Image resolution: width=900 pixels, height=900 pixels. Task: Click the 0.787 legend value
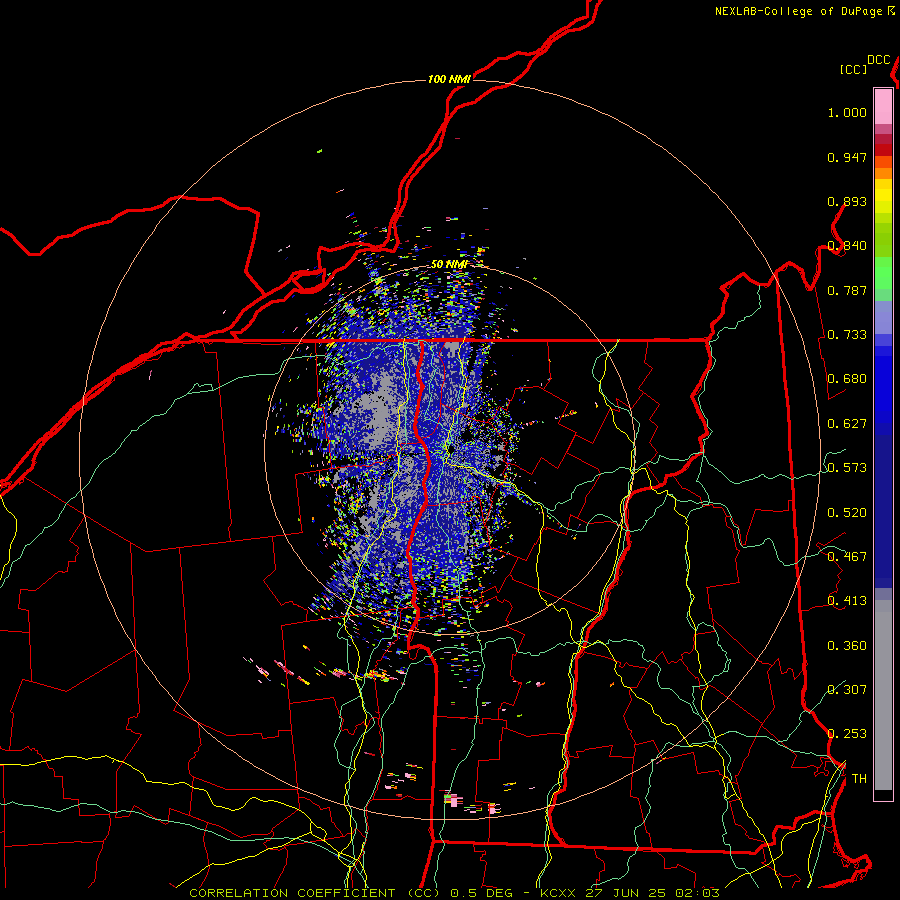point(847,290)
